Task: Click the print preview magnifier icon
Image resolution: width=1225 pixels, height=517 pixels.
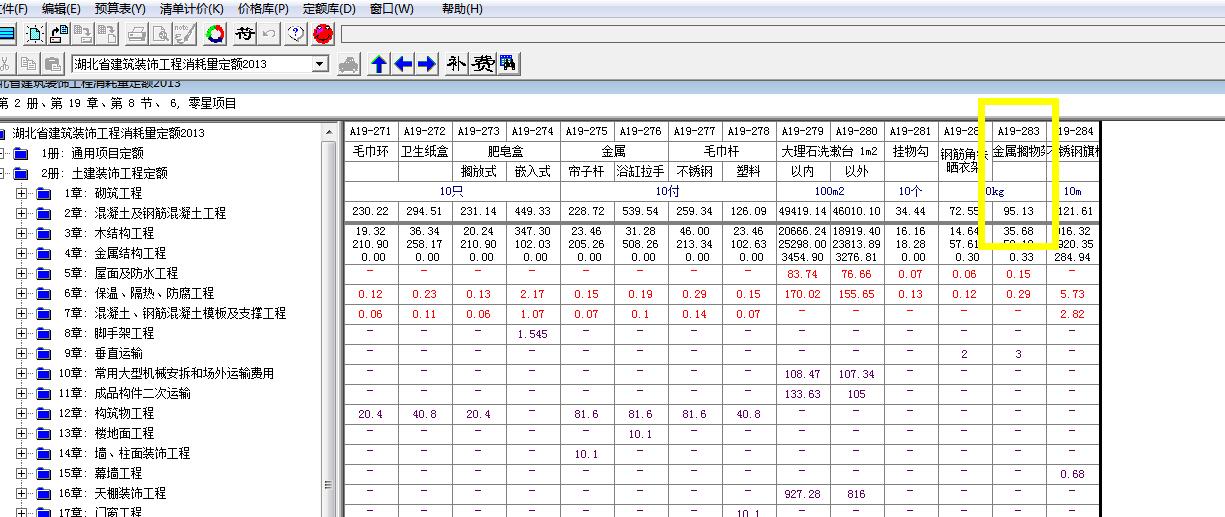Action: tap(159, 33)
